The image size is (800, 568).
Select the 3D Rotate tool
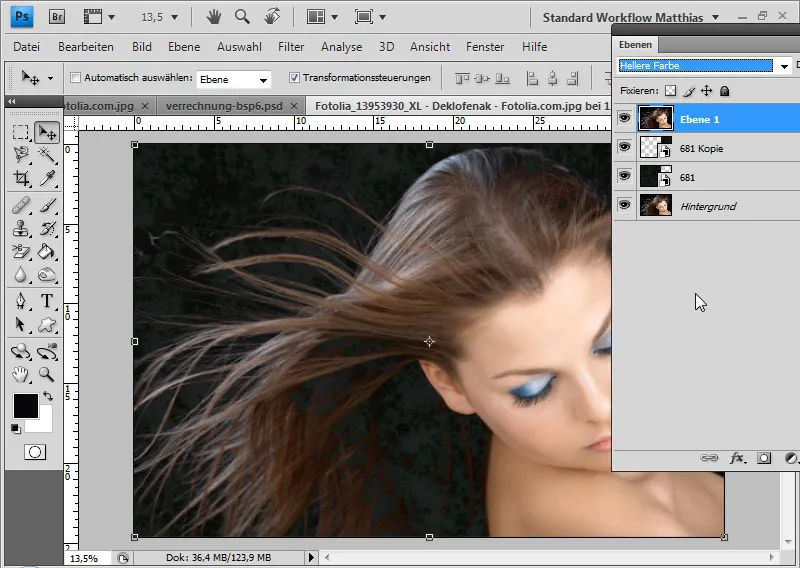tap(20, 352)
